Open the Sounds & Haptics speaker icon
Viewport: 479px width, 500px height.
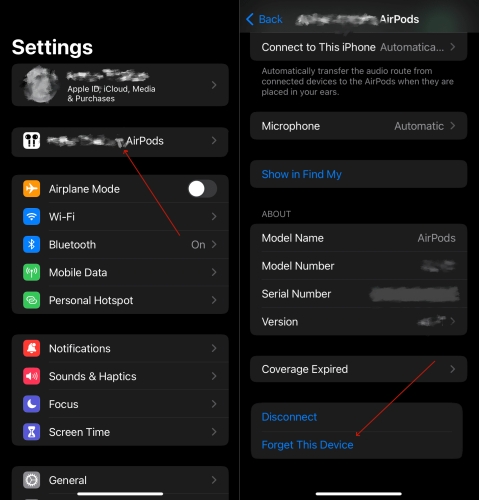pos(32,376)
